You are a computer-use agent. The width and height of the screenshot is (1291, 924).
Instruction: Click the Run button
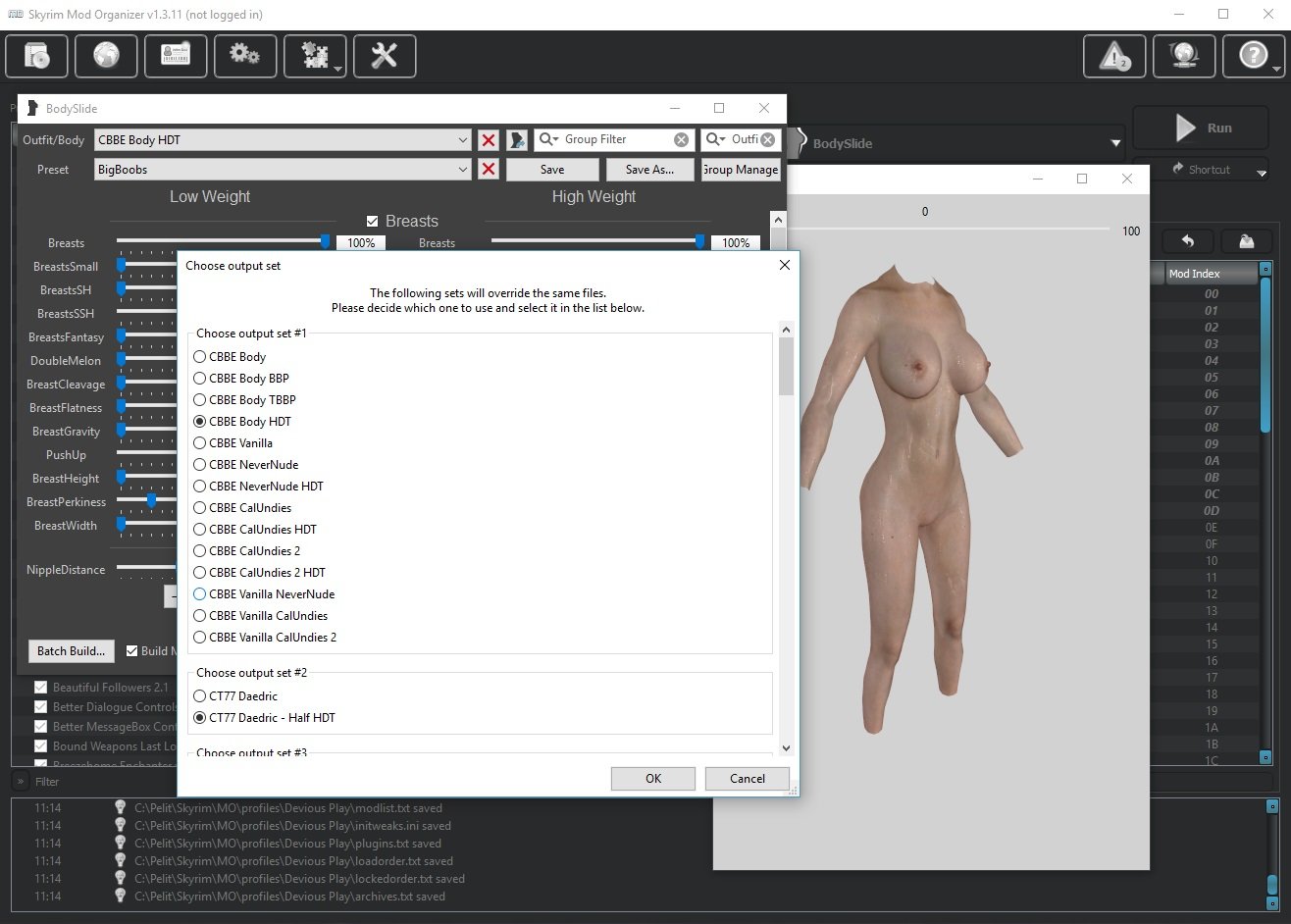click(1200, 128)
